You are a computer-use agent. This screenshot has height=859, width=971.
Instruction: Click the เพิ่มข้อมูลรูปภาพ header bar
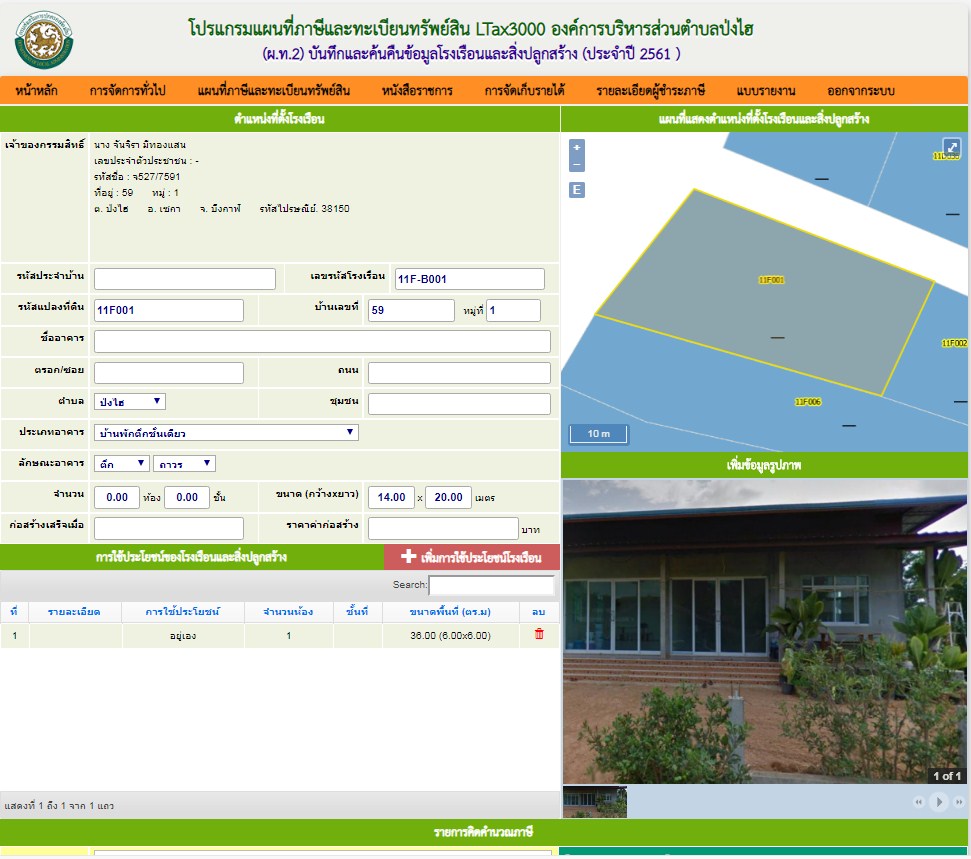click(764, 465)
